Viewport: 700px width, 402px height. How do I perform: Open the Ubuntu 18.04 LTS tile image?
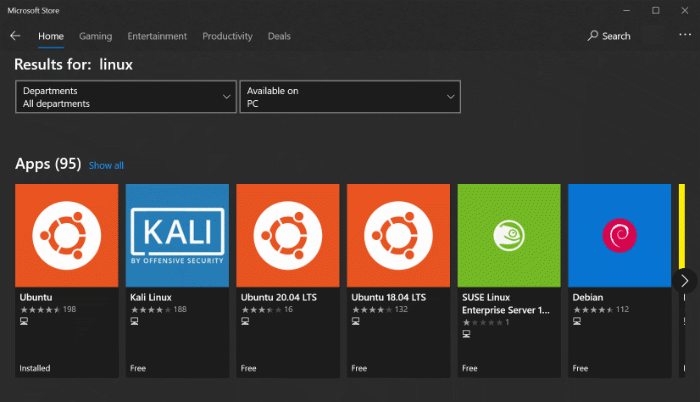point(398,235)
